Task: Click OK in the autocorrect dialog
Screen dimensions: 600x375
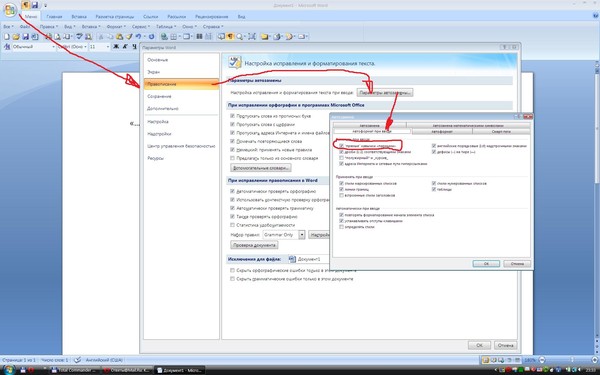Action: [486, 264]
